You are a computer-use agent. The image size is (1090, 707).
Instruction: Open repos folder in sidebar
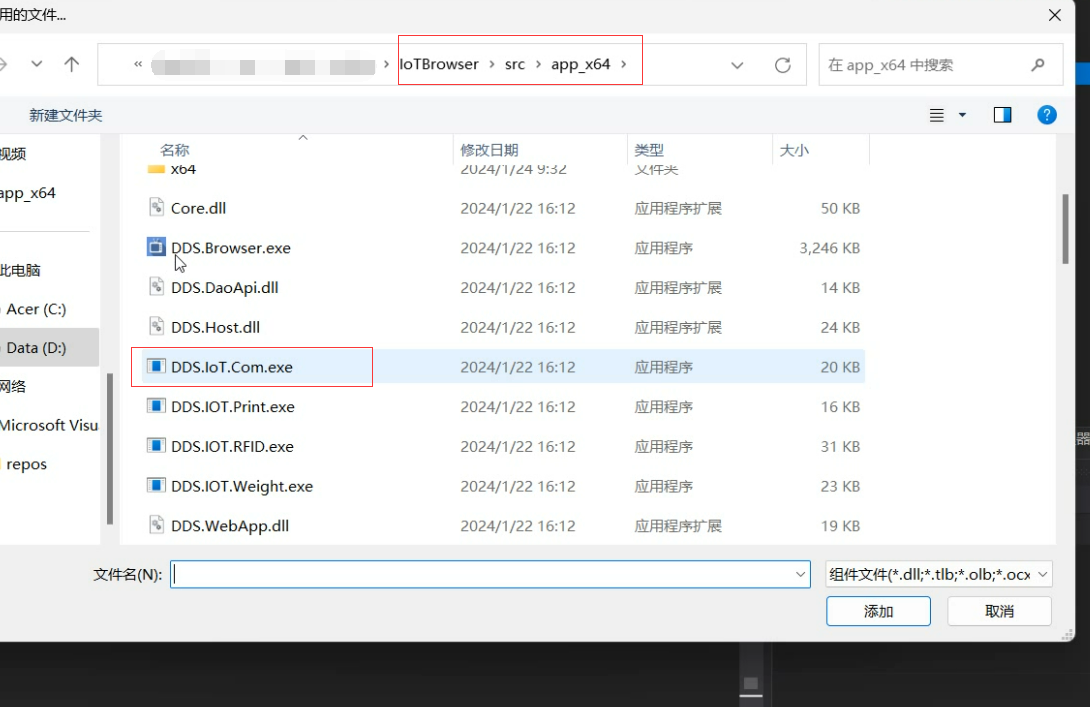(x=26, y=464)
